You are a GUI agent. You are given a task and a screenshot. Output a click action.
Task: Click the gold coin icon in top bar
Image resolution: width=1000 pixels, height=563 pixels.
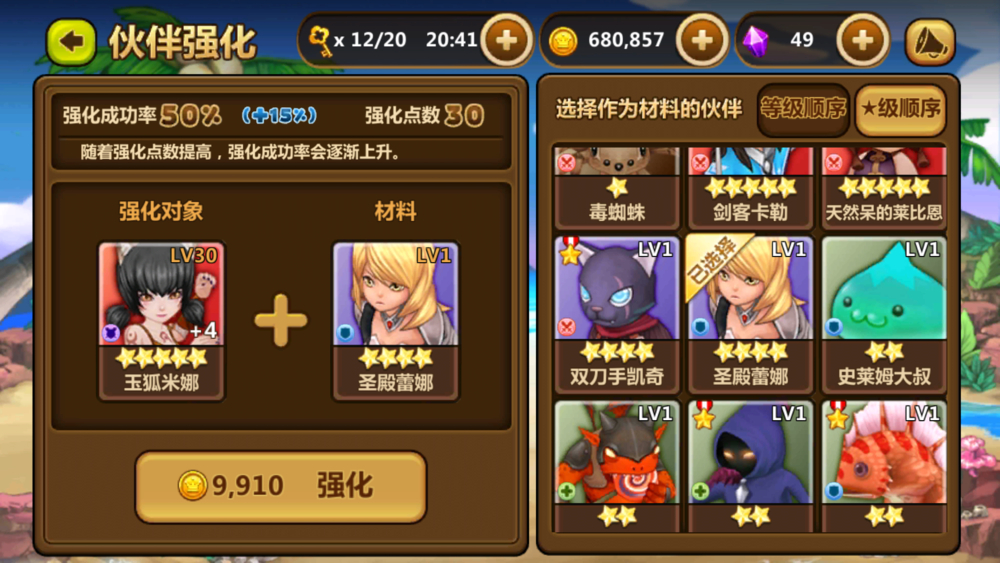point(562,41)
